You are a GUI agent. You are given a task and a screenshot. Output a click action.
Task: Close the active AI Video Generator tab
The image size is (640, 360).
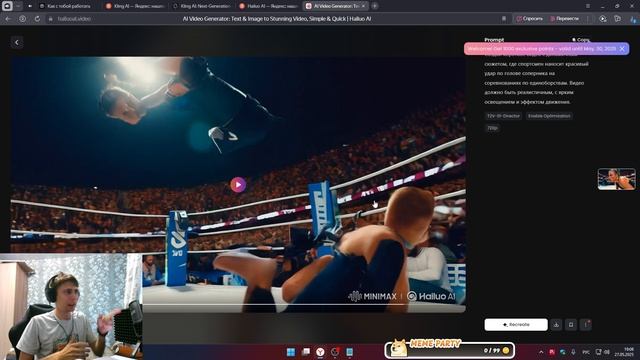pyautogui.click(x=363, y=6)
